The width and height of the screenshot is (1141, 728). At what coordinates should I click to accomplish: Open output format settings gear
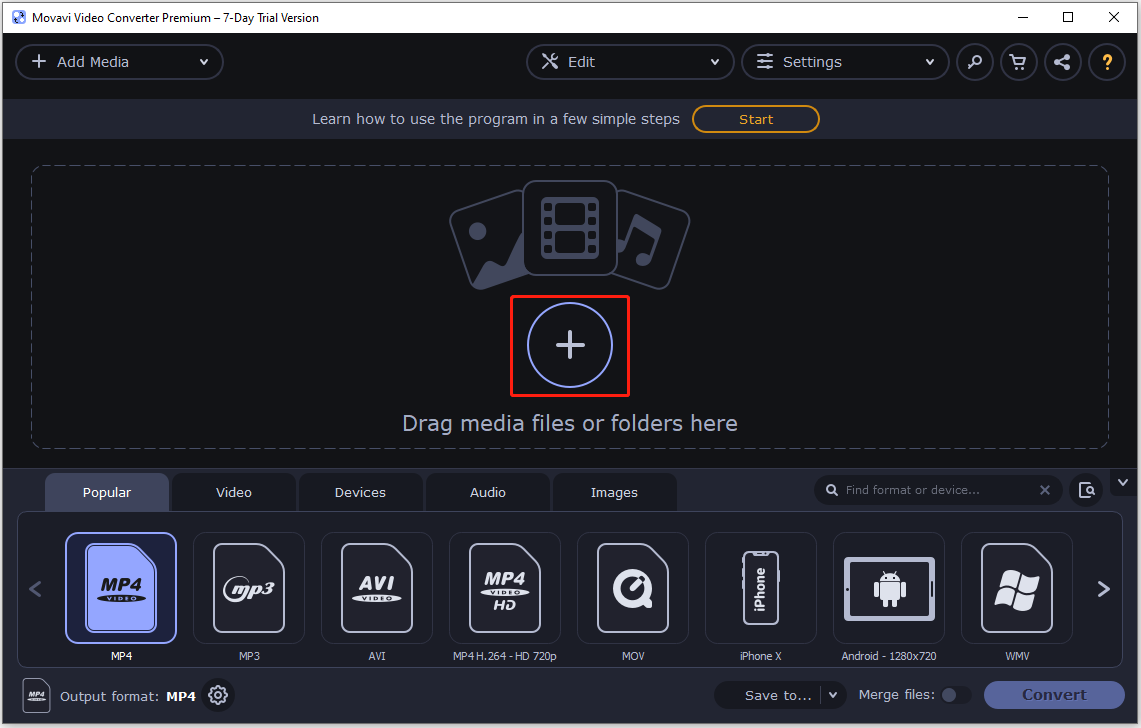218,695
